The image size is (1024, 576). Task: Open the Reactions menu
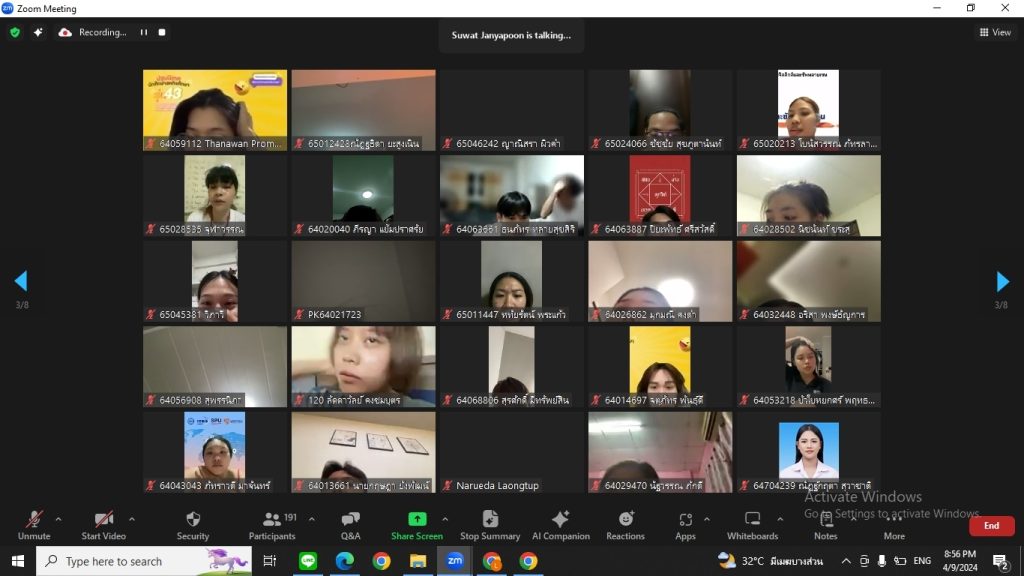coord(625,525)
